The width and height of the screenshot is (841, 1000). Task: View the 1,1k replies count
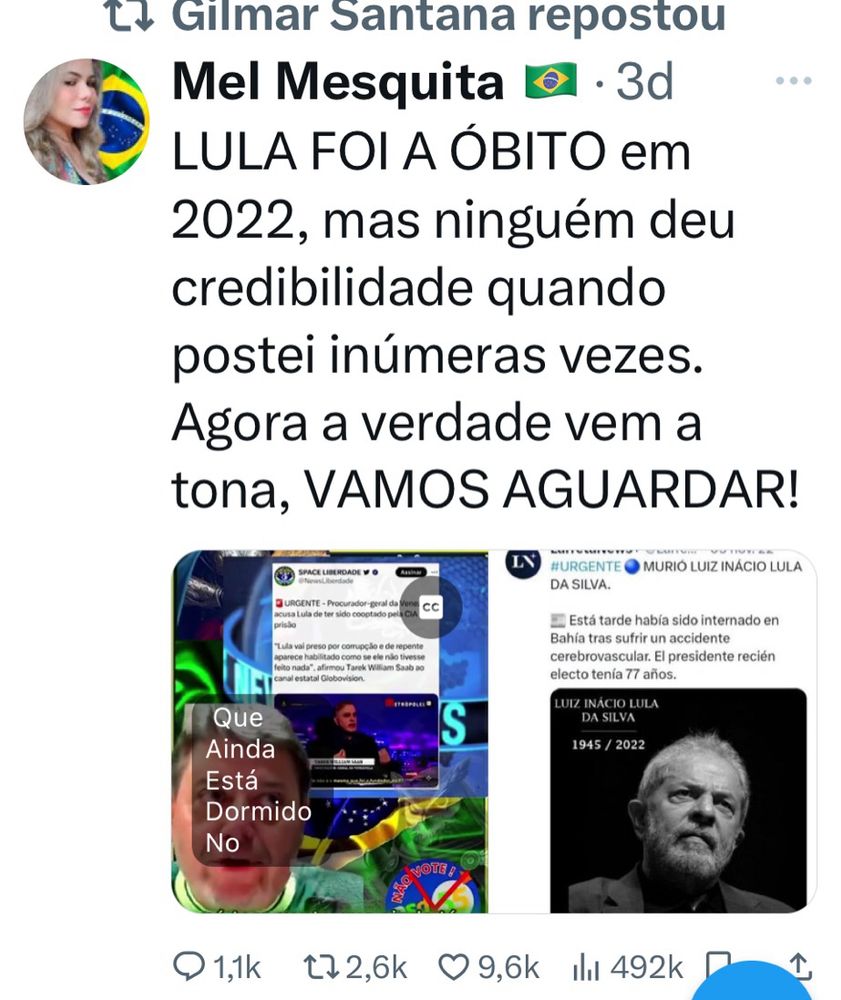tap(237, 967)
